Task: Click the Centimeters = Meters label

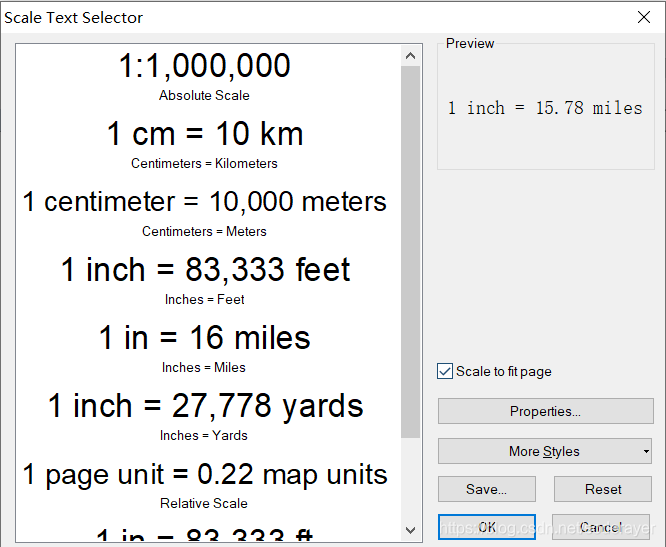Action: point(204,231)
